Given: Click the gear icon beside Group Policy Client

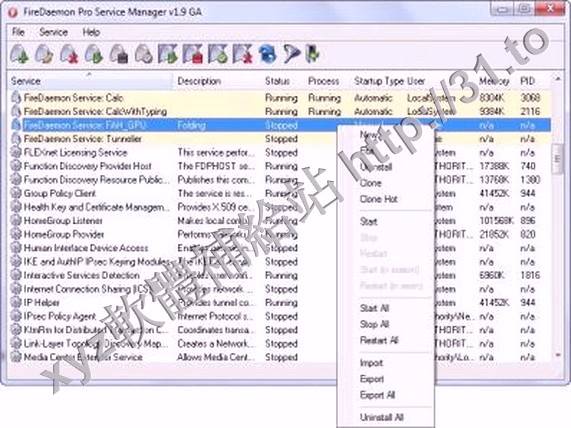Looking at the screenshot, I should [16, 193].
